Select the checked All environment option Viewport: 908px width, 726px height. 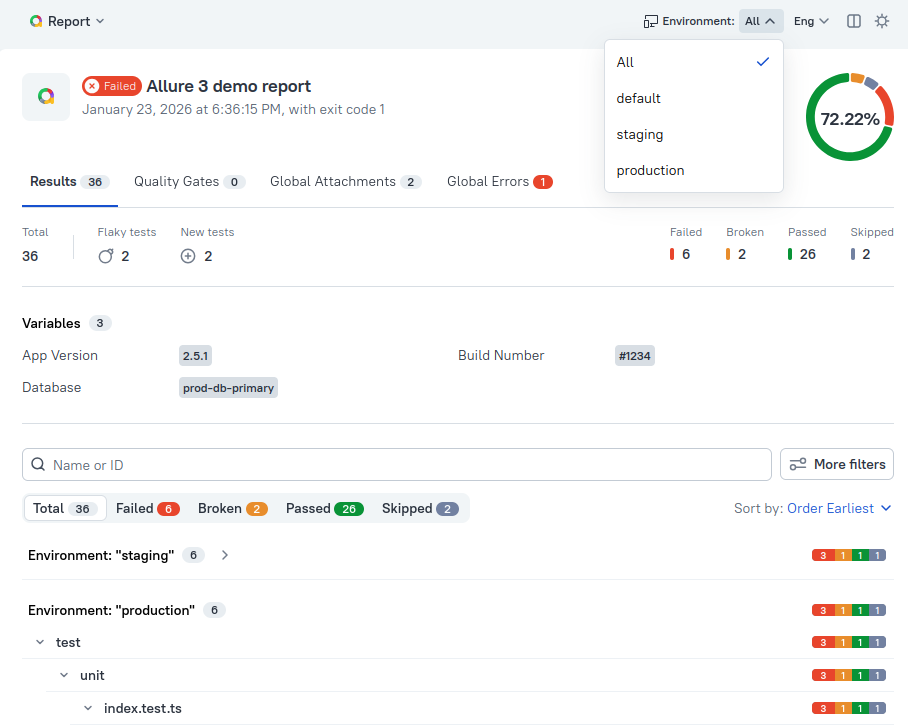tap(693, 62)
